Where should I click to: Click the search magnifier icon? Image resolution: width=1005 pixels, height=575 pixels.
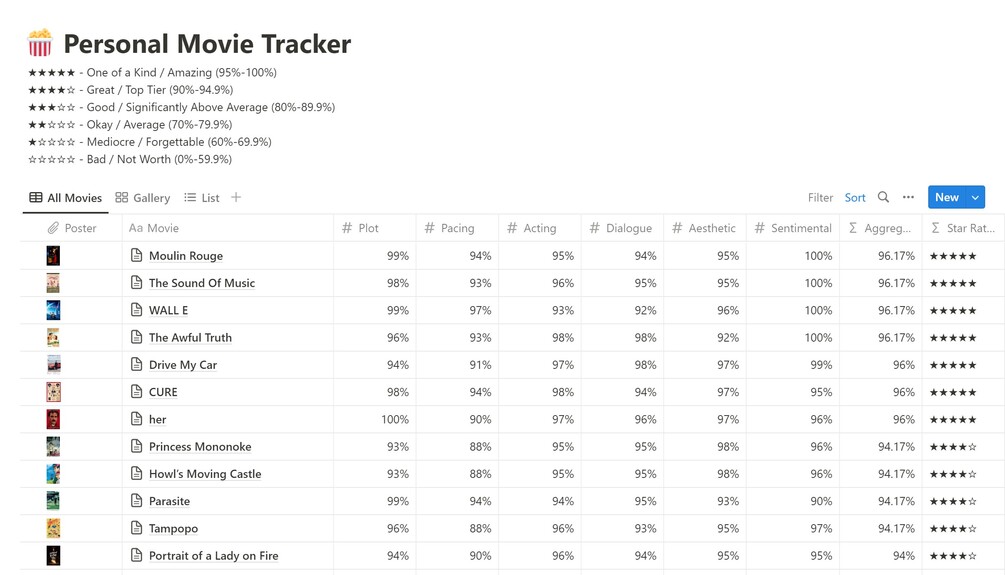pos(883,198)
